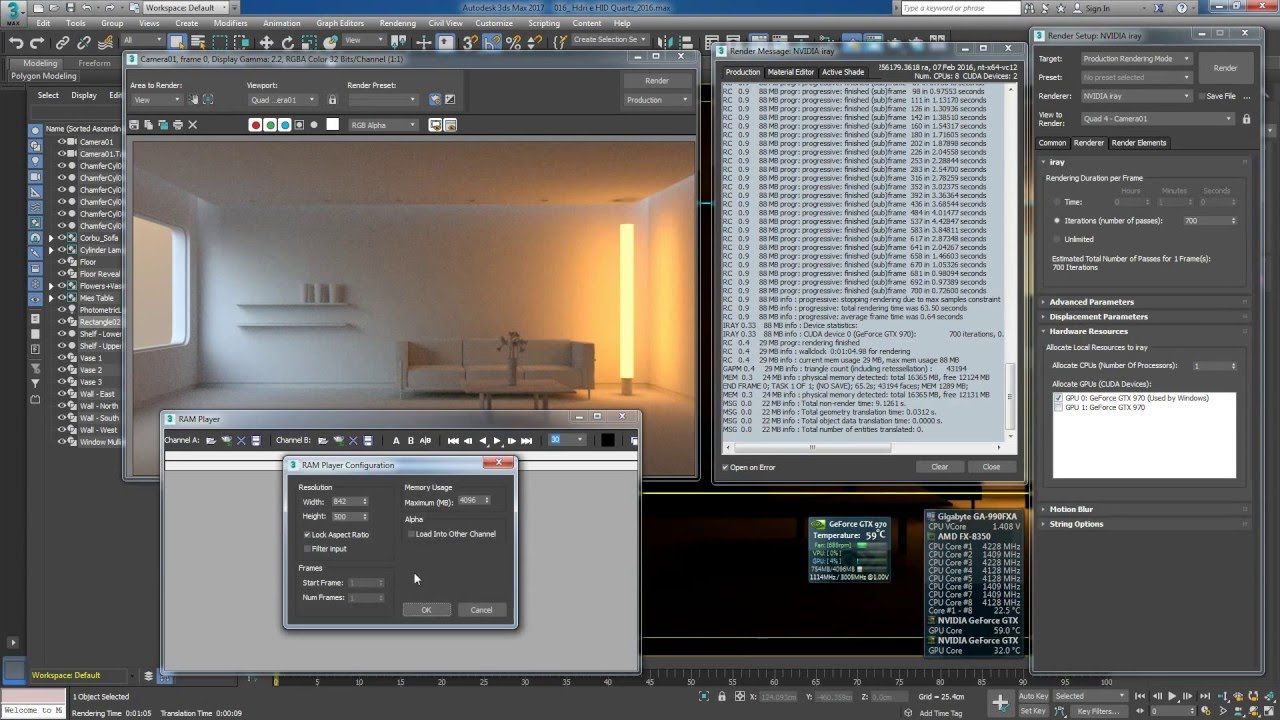Click the Width value field
Screen dimensions: 1280x720
tap(345, 502)
